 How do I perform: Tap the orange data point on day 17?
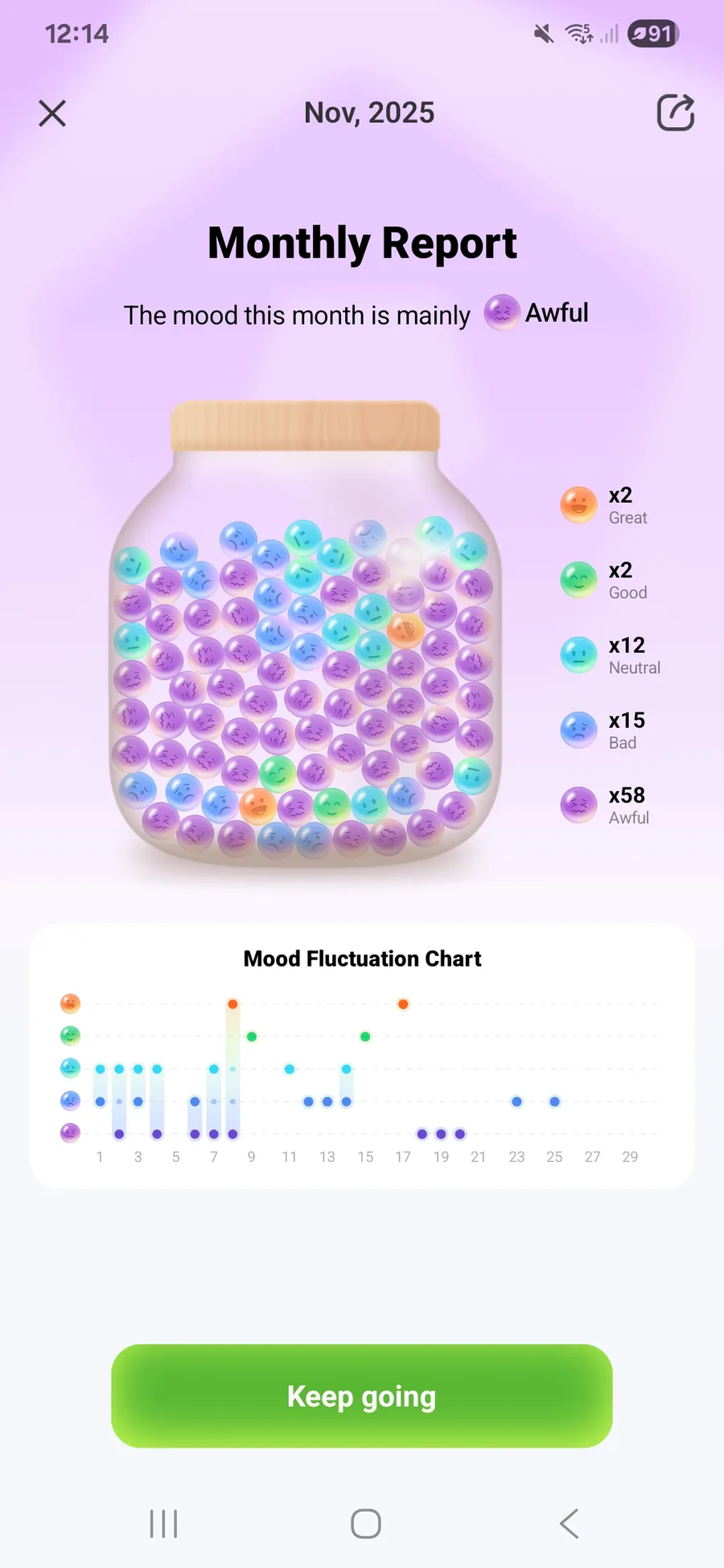point(403,1004)
